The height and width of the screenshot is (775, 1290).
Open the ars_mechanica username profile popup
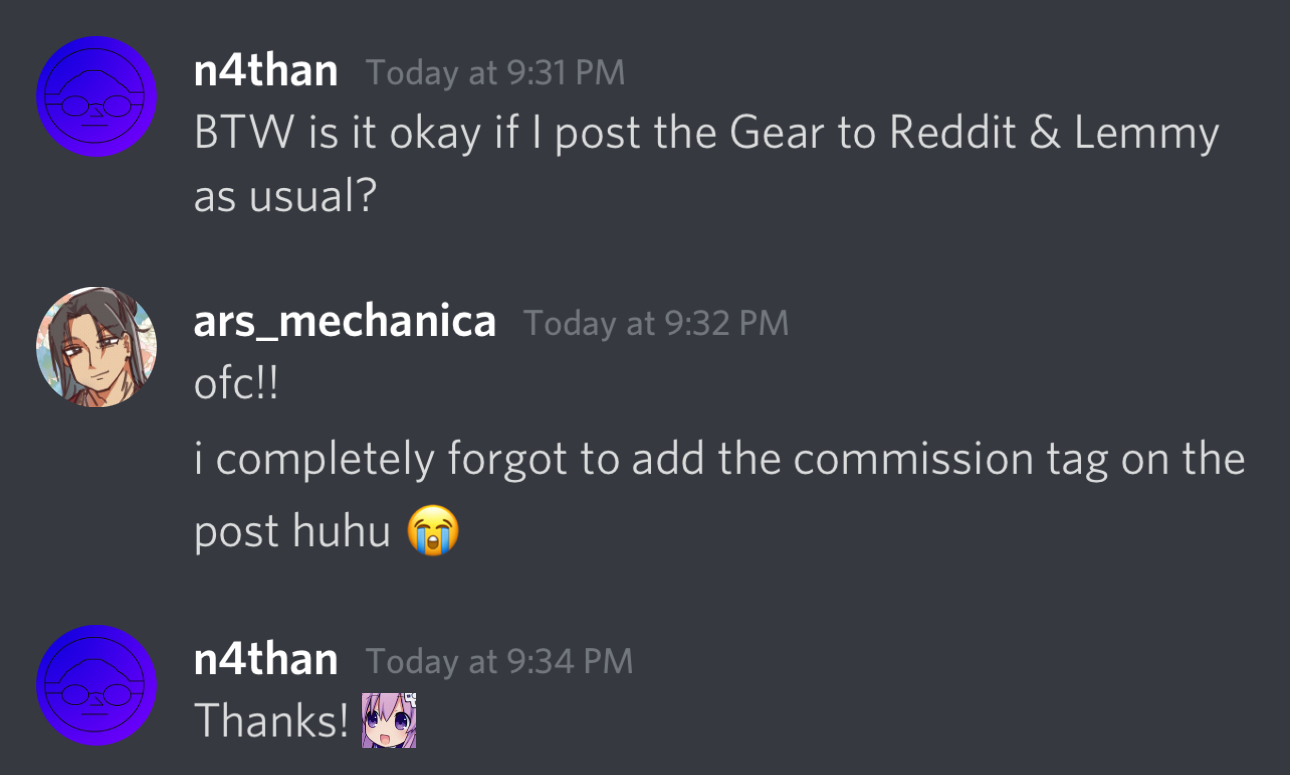click(x=345, y=322)
